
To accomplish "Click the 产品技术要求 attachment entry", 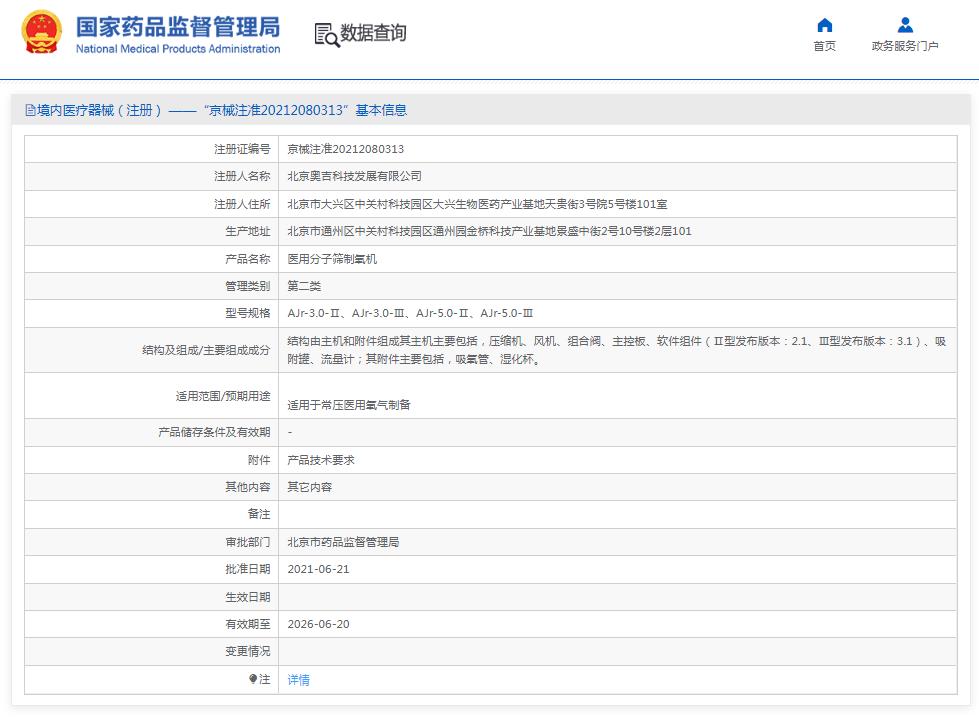I will coord(320,460).
